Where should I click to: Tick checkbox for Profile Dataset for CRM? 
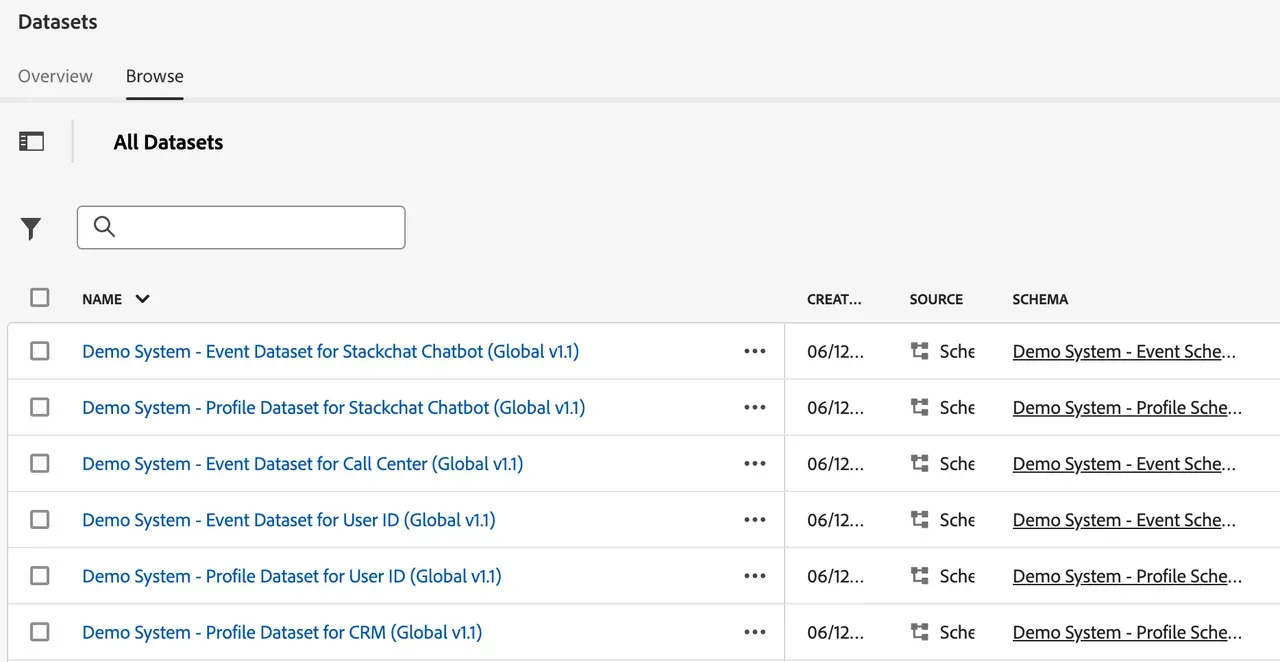40,631
